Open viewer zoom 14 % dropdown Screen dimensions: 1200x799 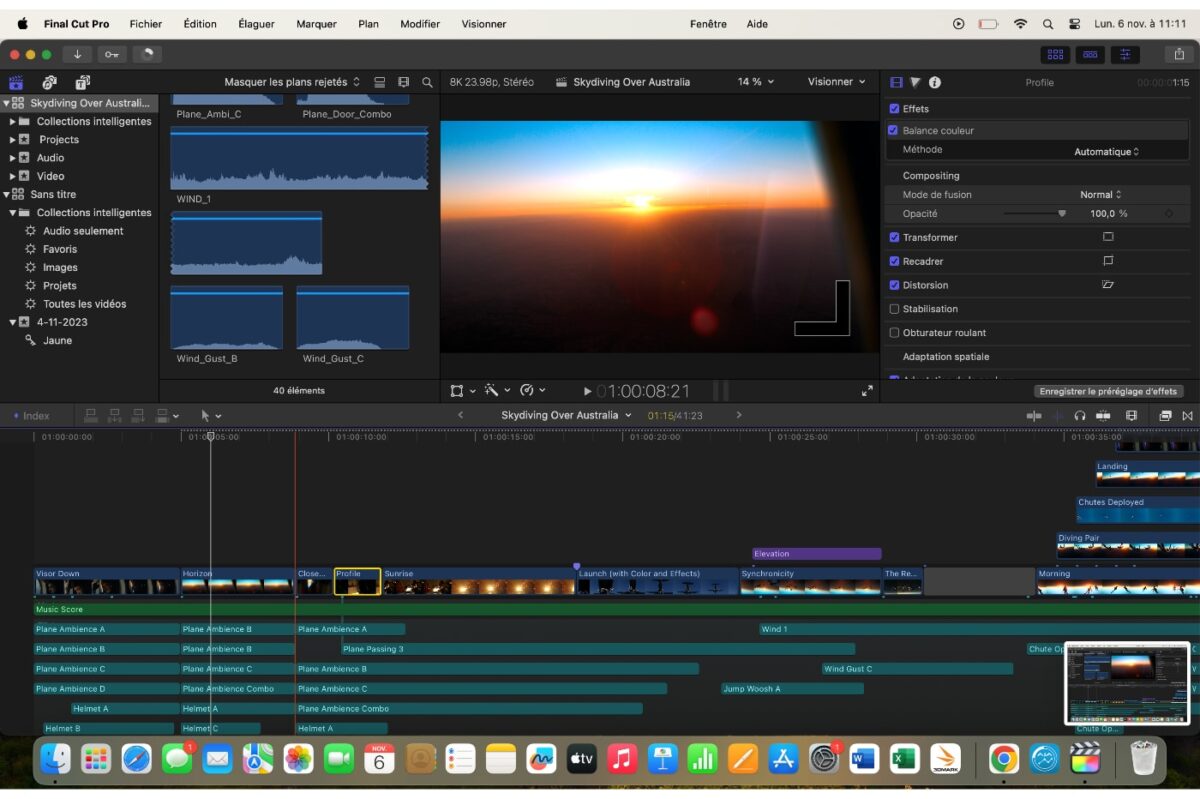(x=756, y=82)
